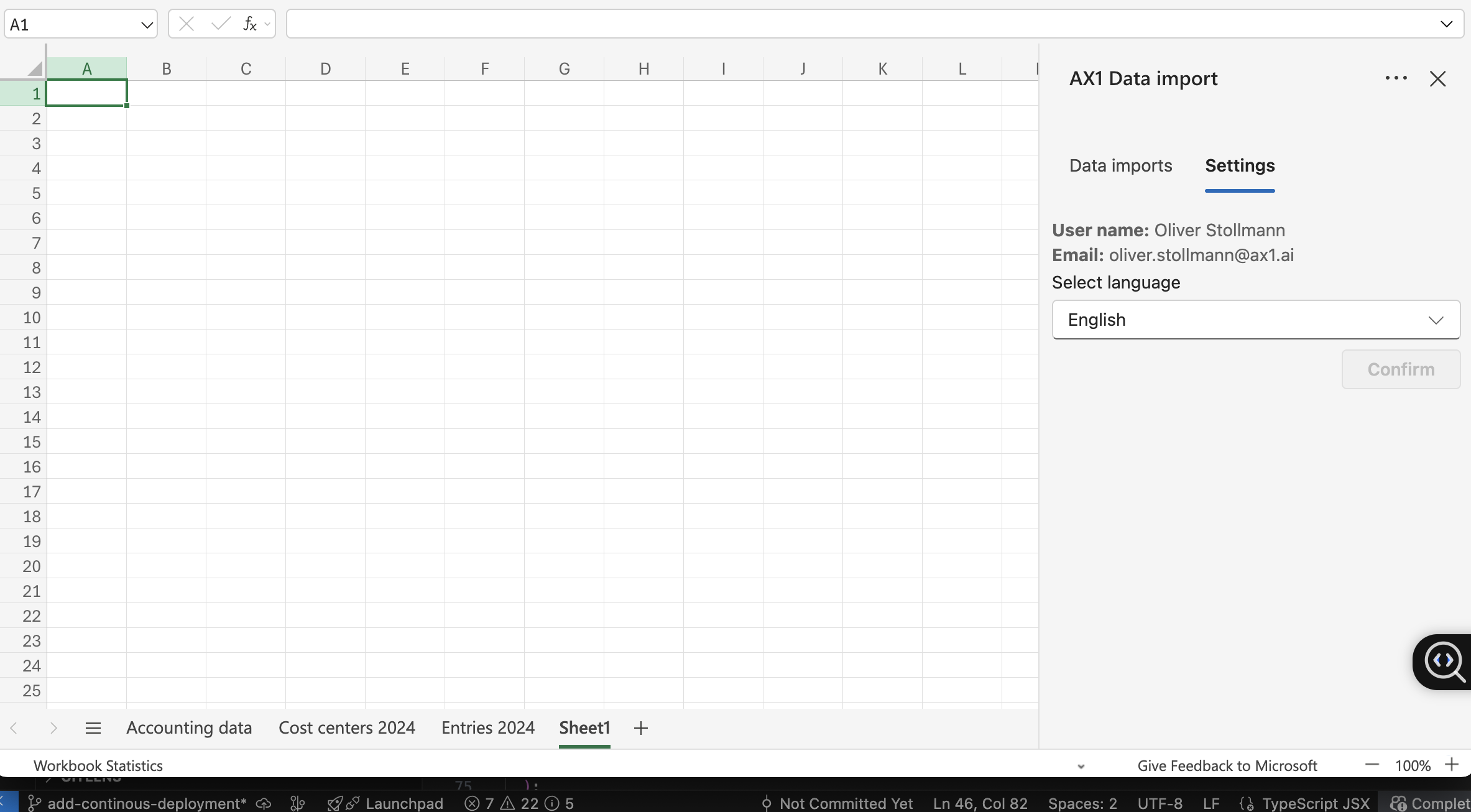Open the all sheets list icon

pos(93,728)
